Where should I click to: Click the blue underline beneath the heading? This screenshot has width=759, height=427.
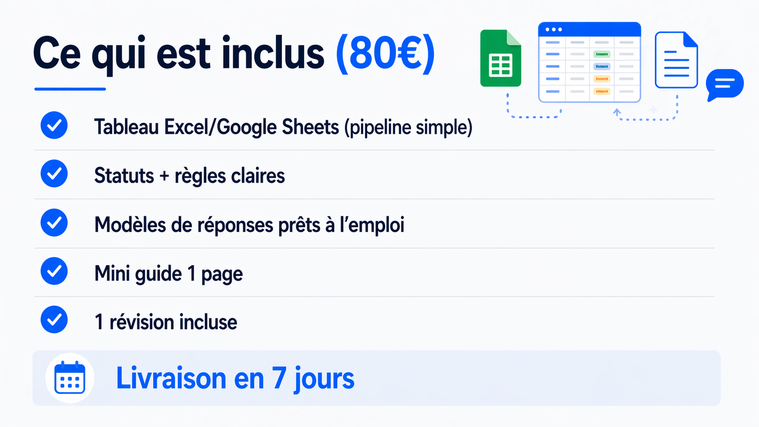coord(69,90)
